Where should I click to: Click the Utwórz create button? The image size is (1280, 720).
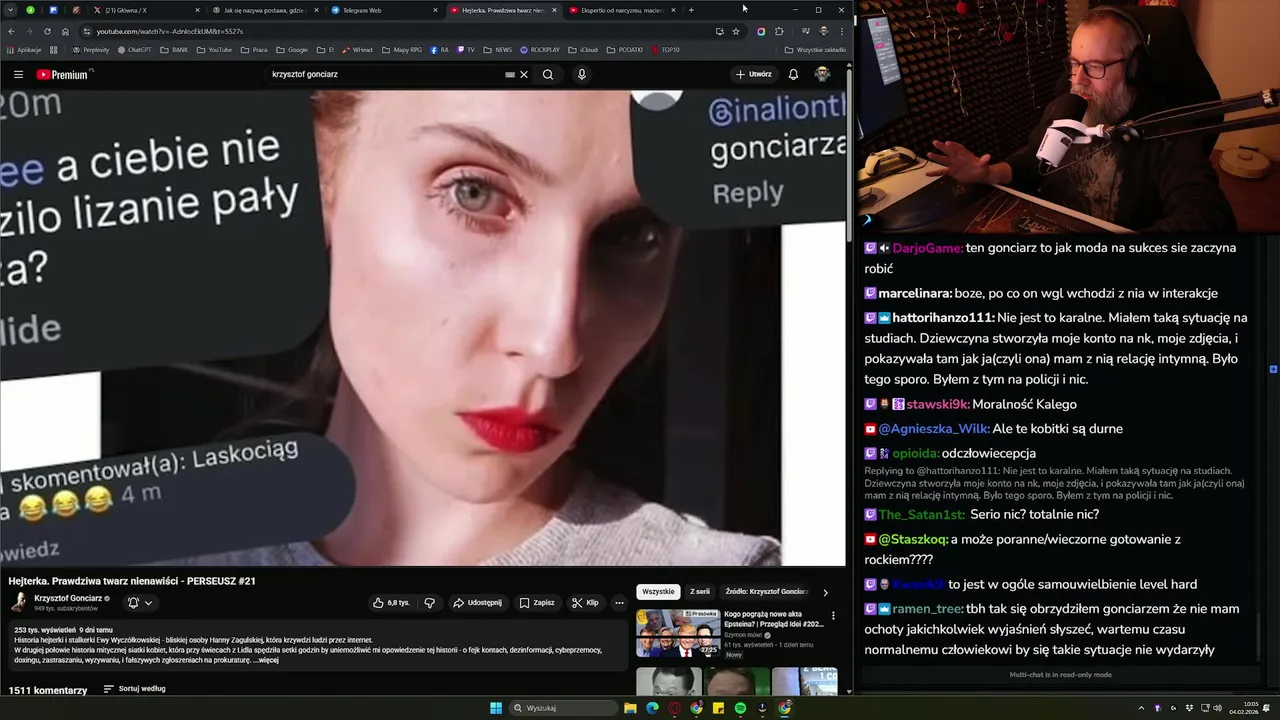coord(754,74)
